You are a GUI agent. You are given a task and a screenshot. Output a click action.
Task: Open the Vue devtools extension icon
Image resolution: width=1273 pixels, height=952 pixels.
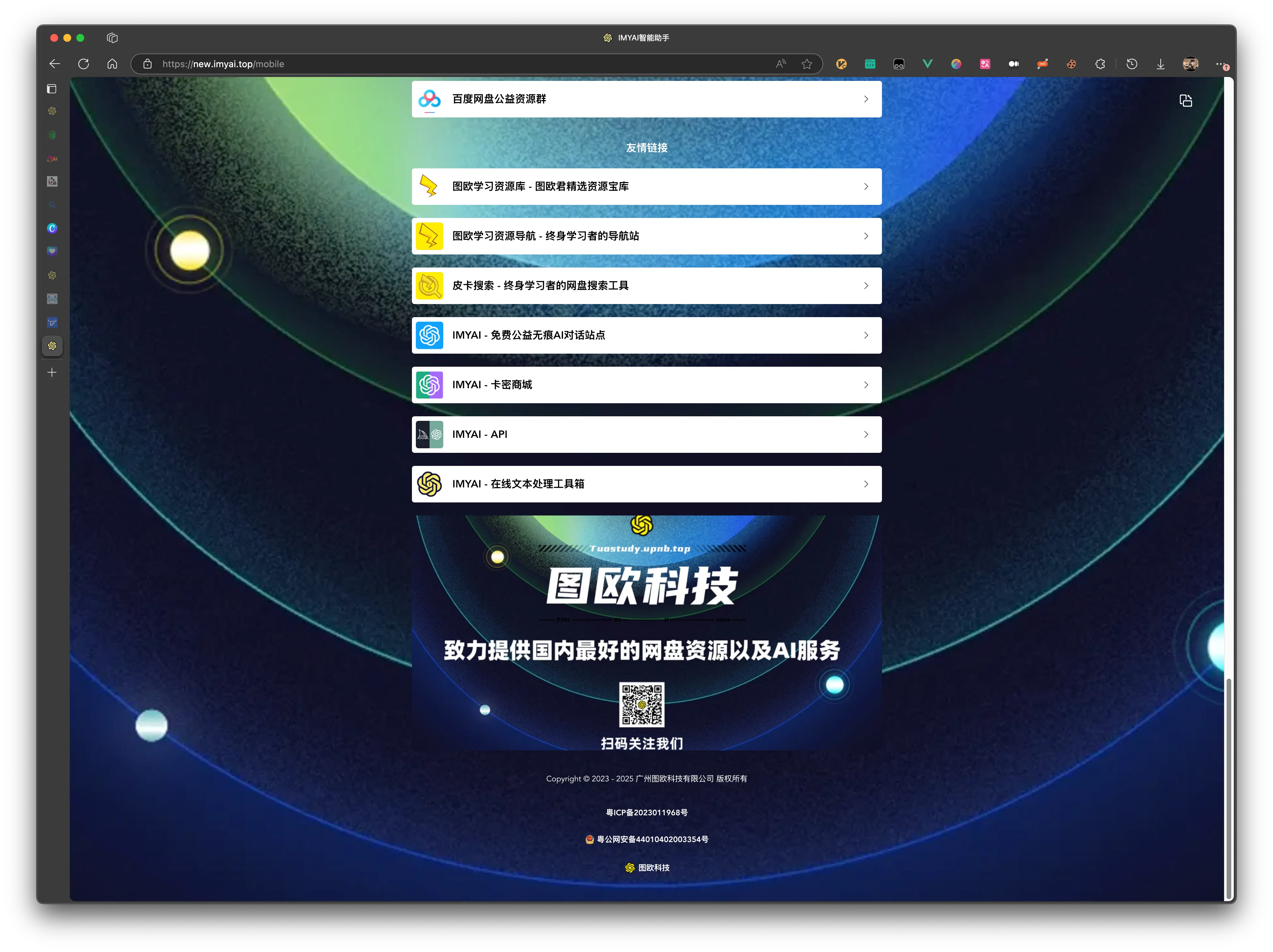(x=927, y=64)
